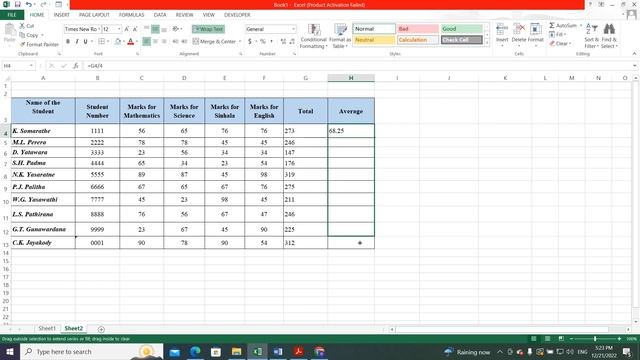Apply Percent Style format
The width and height of the screenshot is (640, 360).
click(262, 41)
